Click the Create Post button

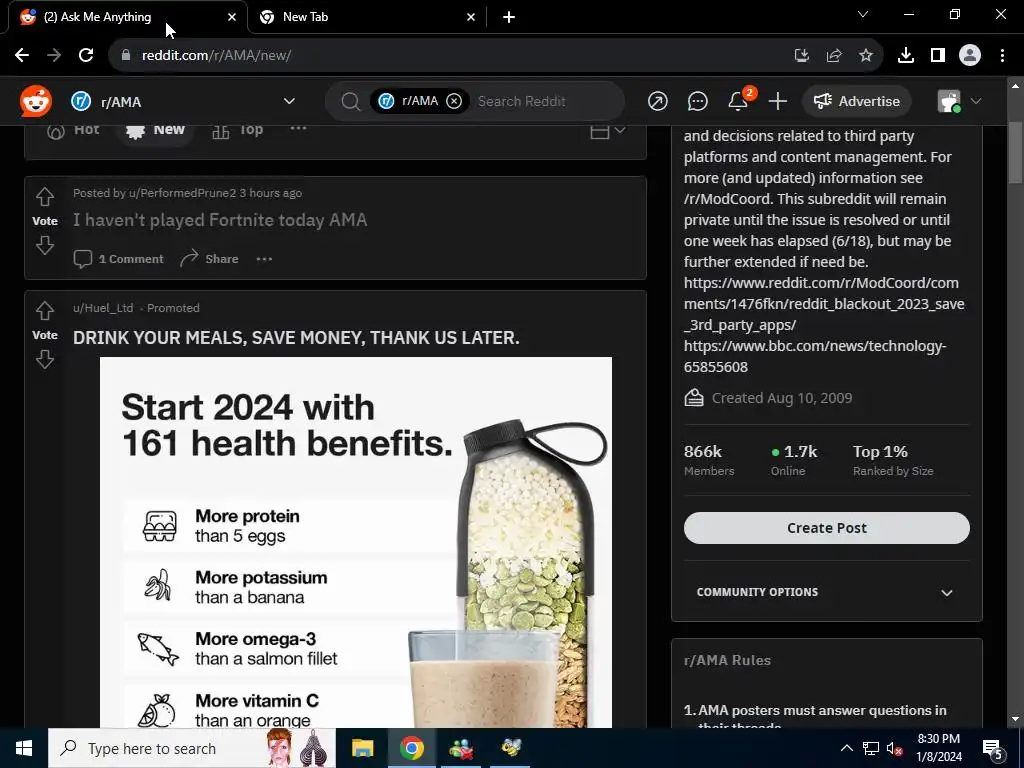point(826,528)
